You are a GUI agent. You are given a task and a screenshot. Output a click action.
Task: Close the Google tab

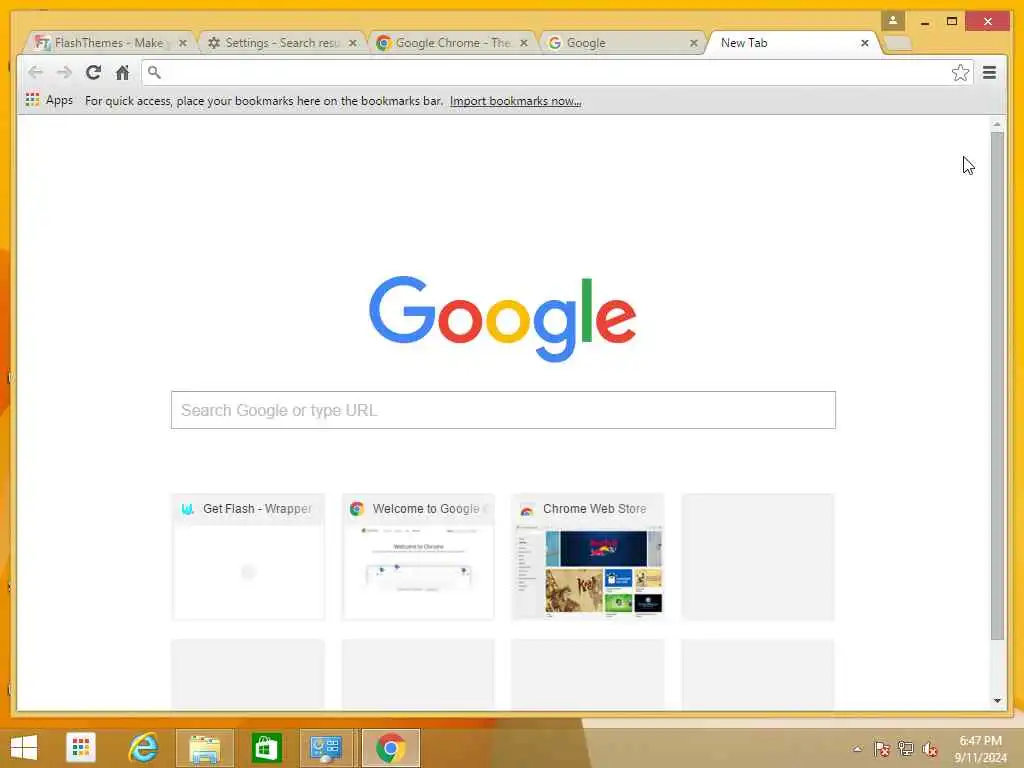694,43
